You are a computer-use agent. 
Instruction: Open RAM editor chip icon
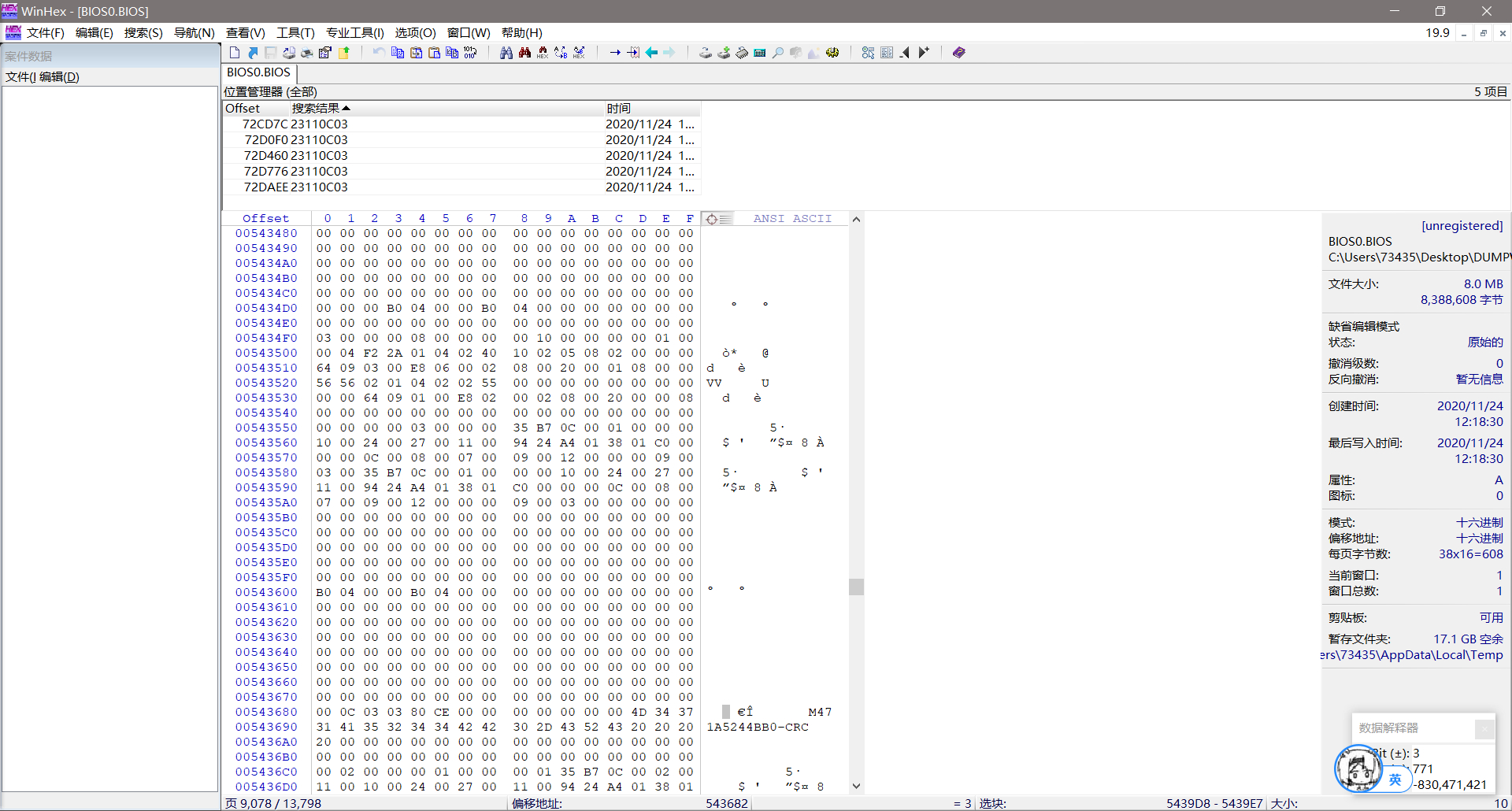742,53
